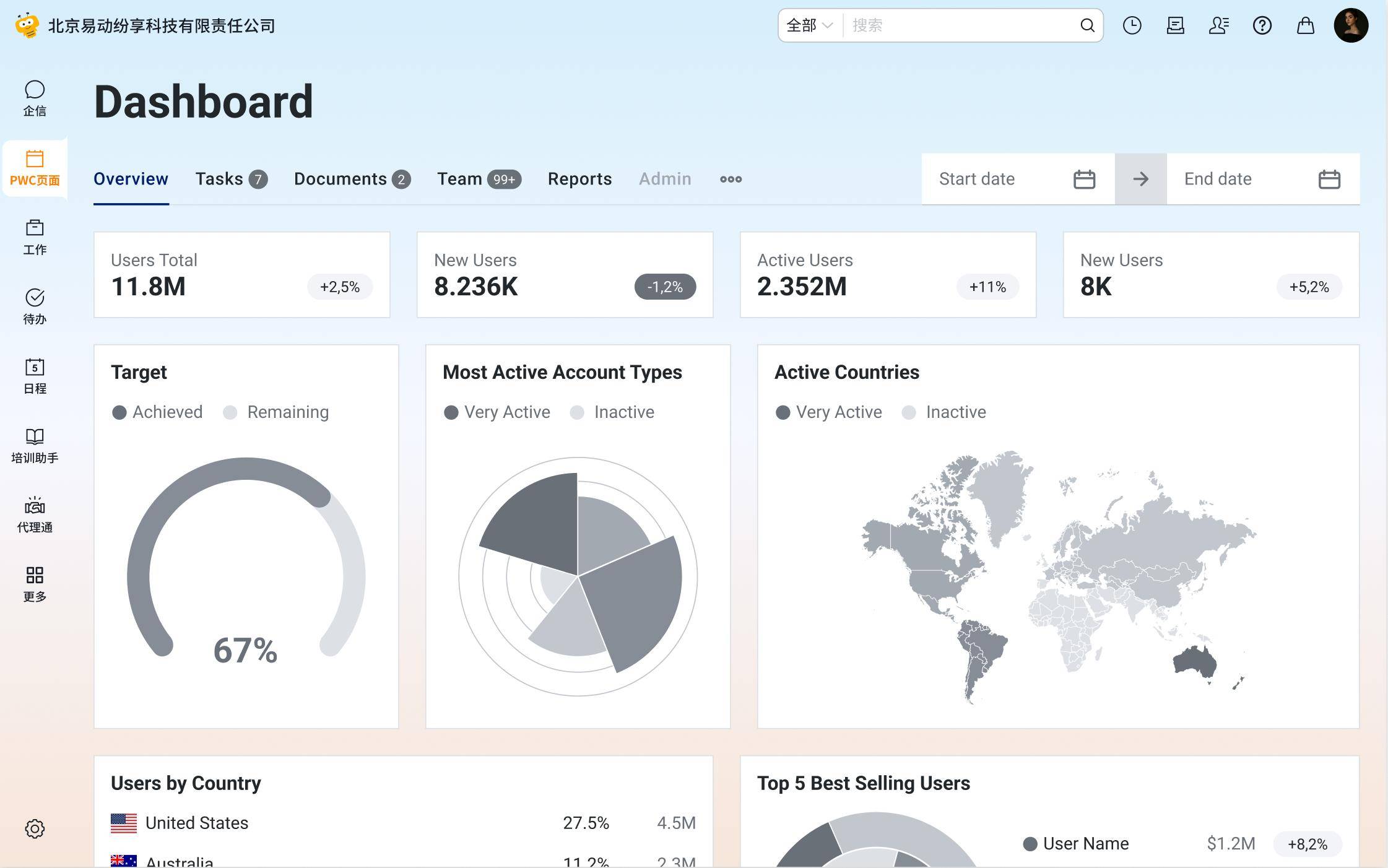
Task: Open the 更多 apps grid icon
Action: coord(35,584)
